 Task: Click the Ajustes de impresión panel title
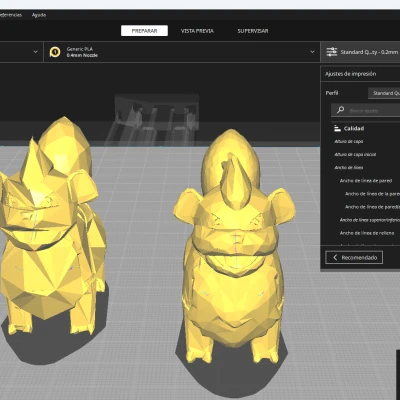click(350, 74)
